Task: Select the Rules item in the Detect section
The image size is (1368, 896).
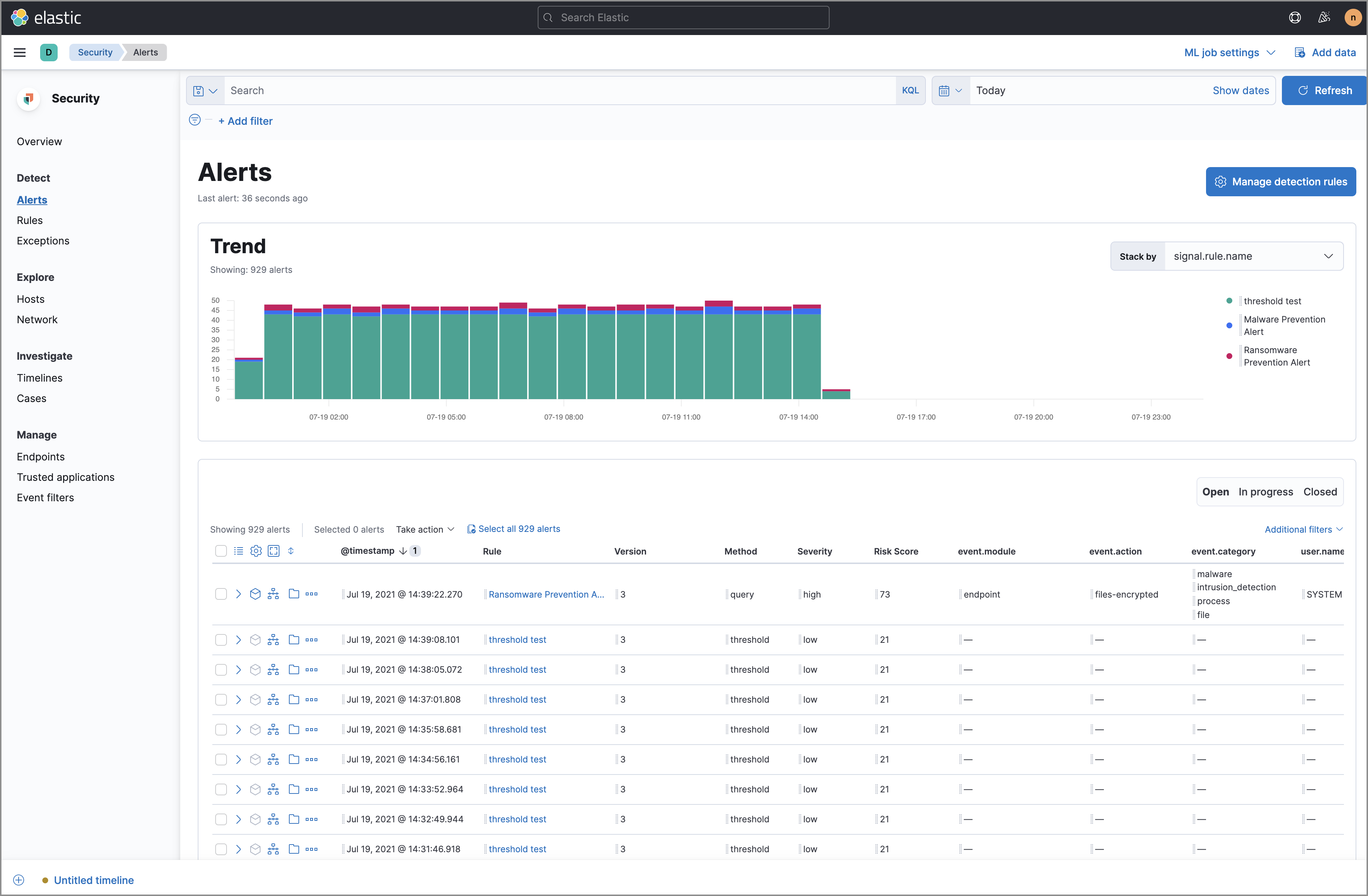Action: coord(29,220)
